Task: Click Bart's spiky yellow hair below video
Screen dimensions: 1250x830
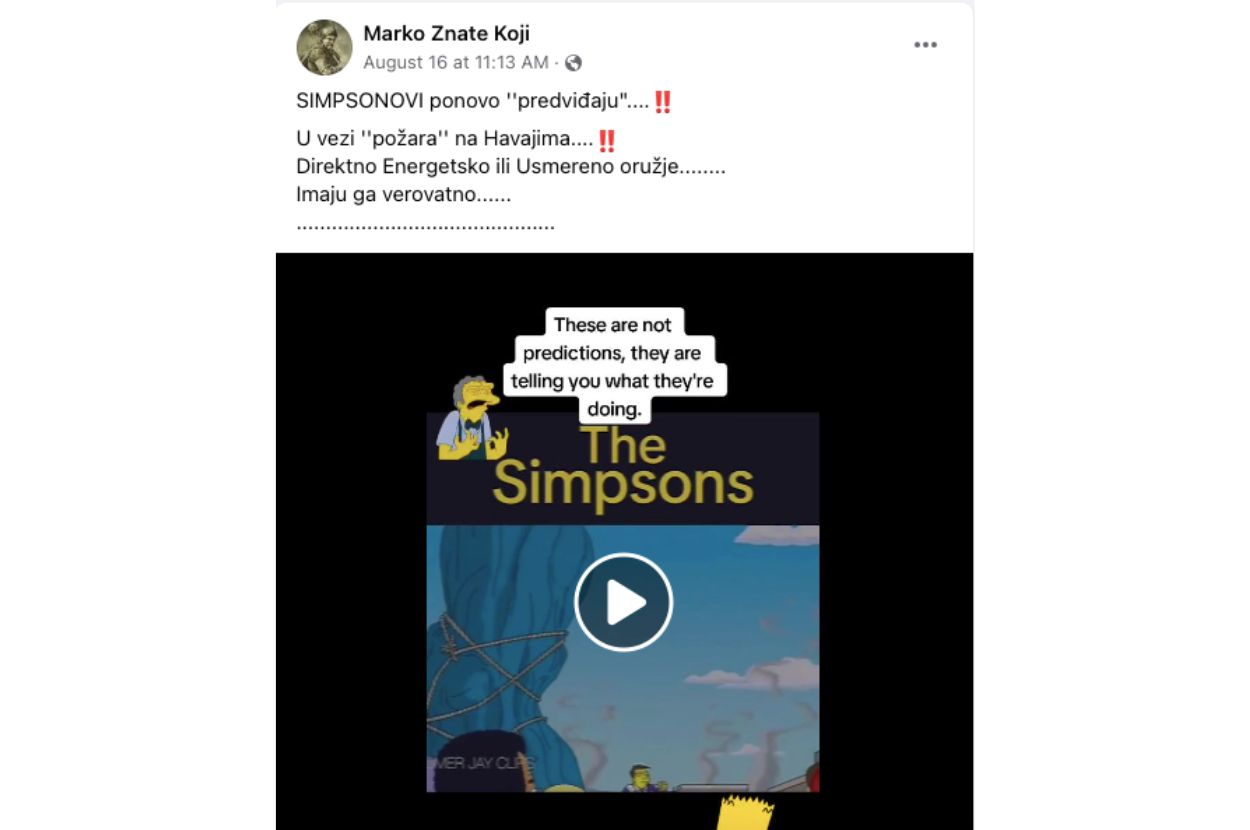Action: [x=747, y=812]
